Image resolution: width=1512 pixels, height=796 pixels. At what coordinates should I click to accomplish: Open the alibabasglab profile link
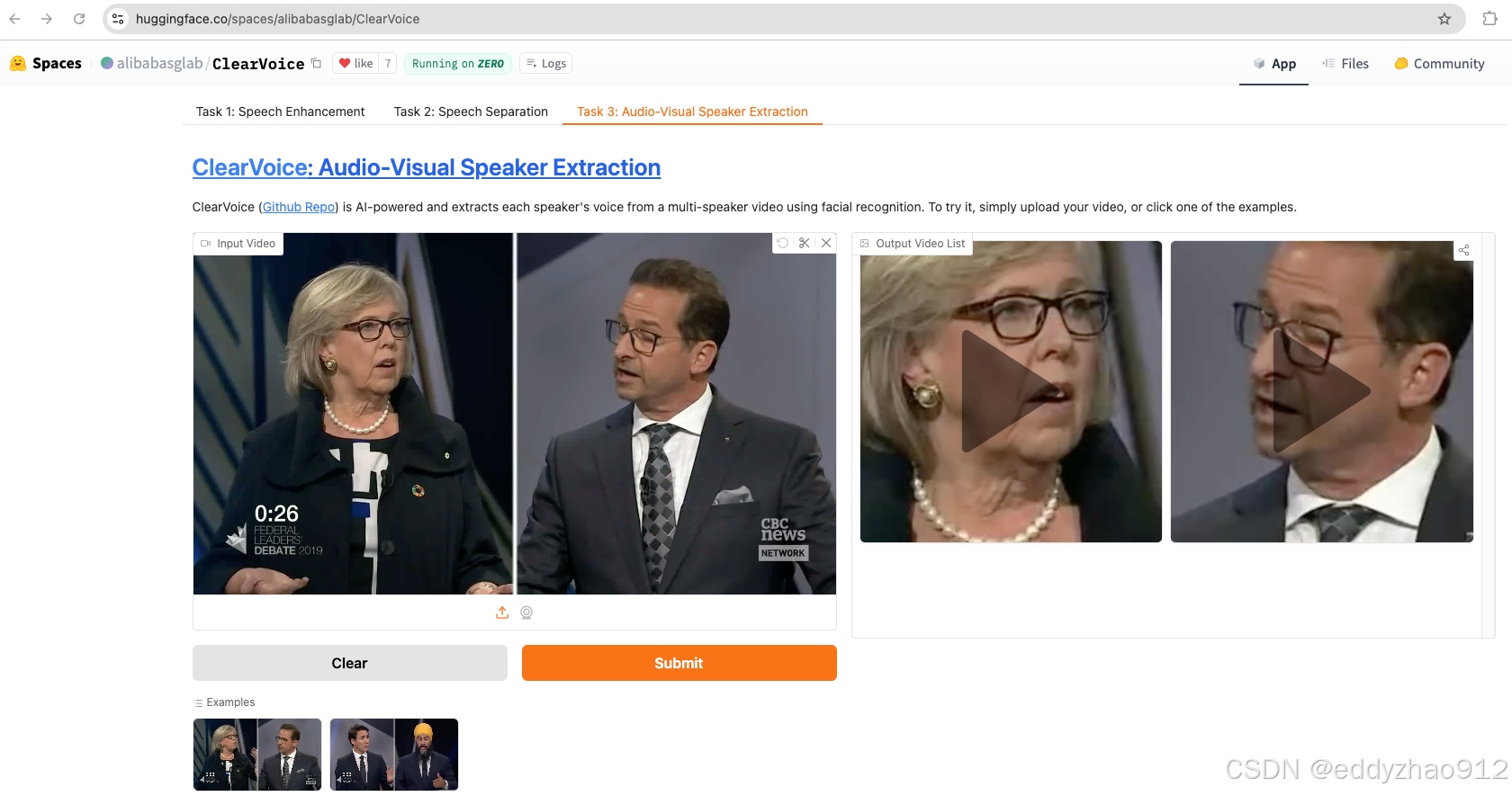click(x=159, y=63)
